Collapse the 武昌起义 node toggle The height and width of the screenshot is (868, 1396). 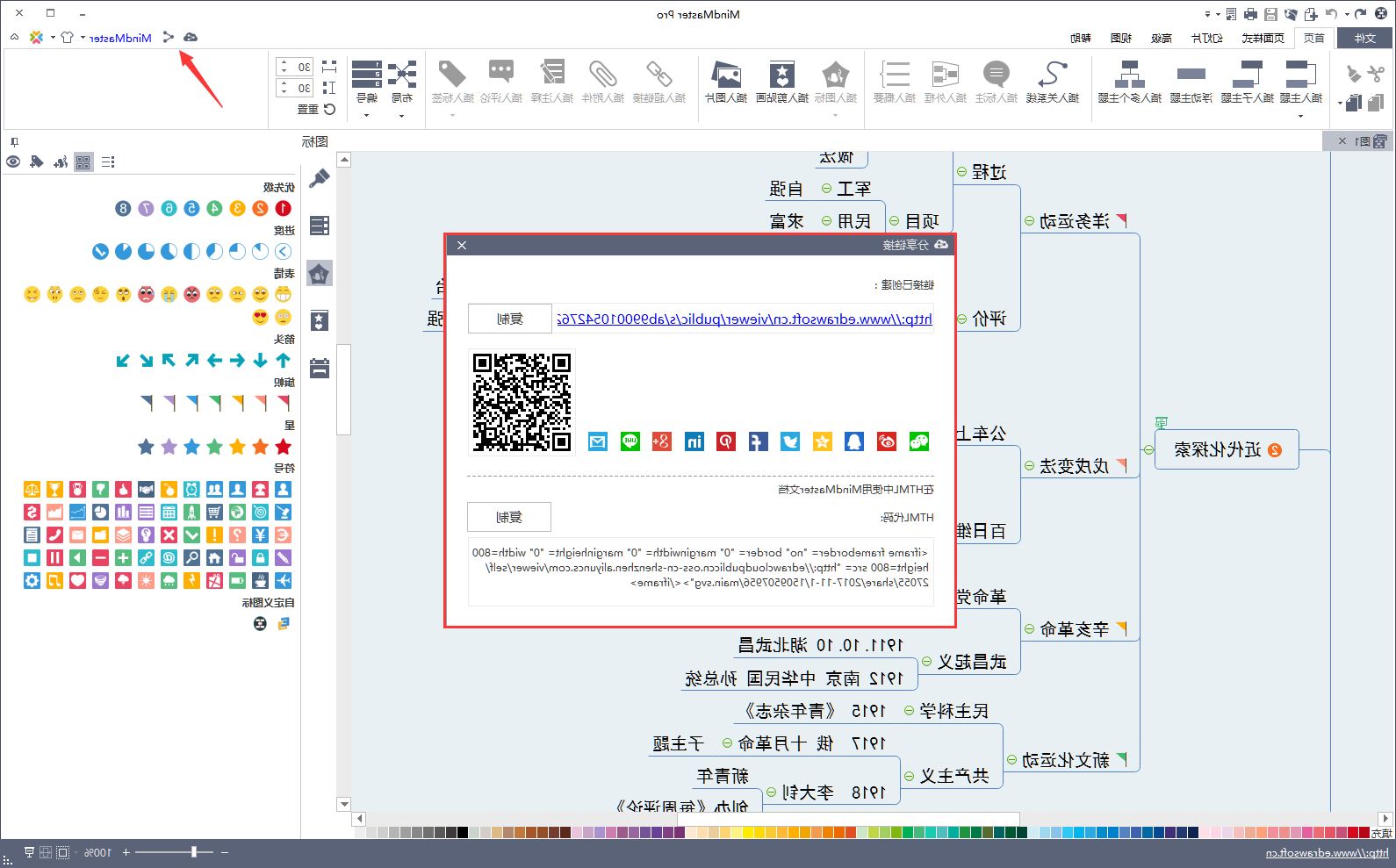coord(926,662)
